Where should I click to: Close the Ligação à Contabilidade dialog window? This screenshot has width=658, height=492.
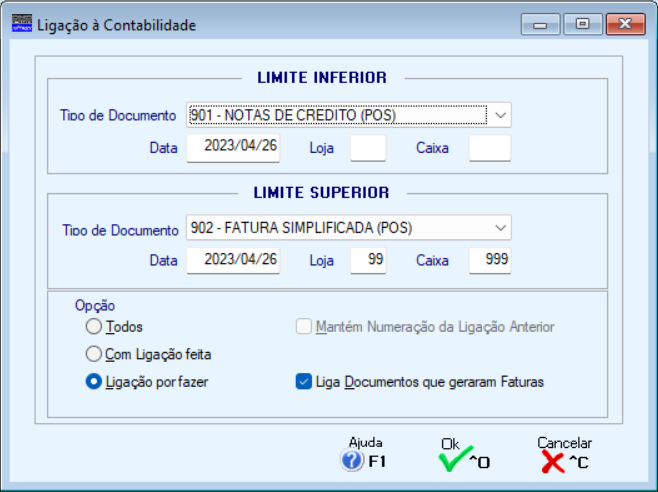point(625,24)
